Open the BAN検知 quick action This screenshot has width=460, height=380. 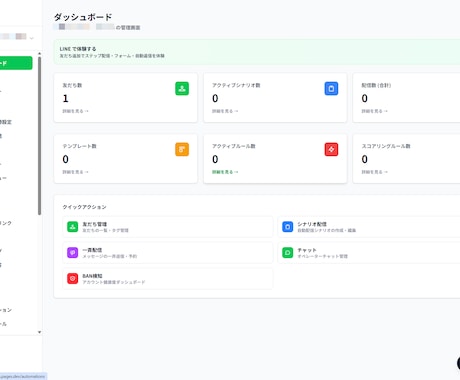(168, 279)
